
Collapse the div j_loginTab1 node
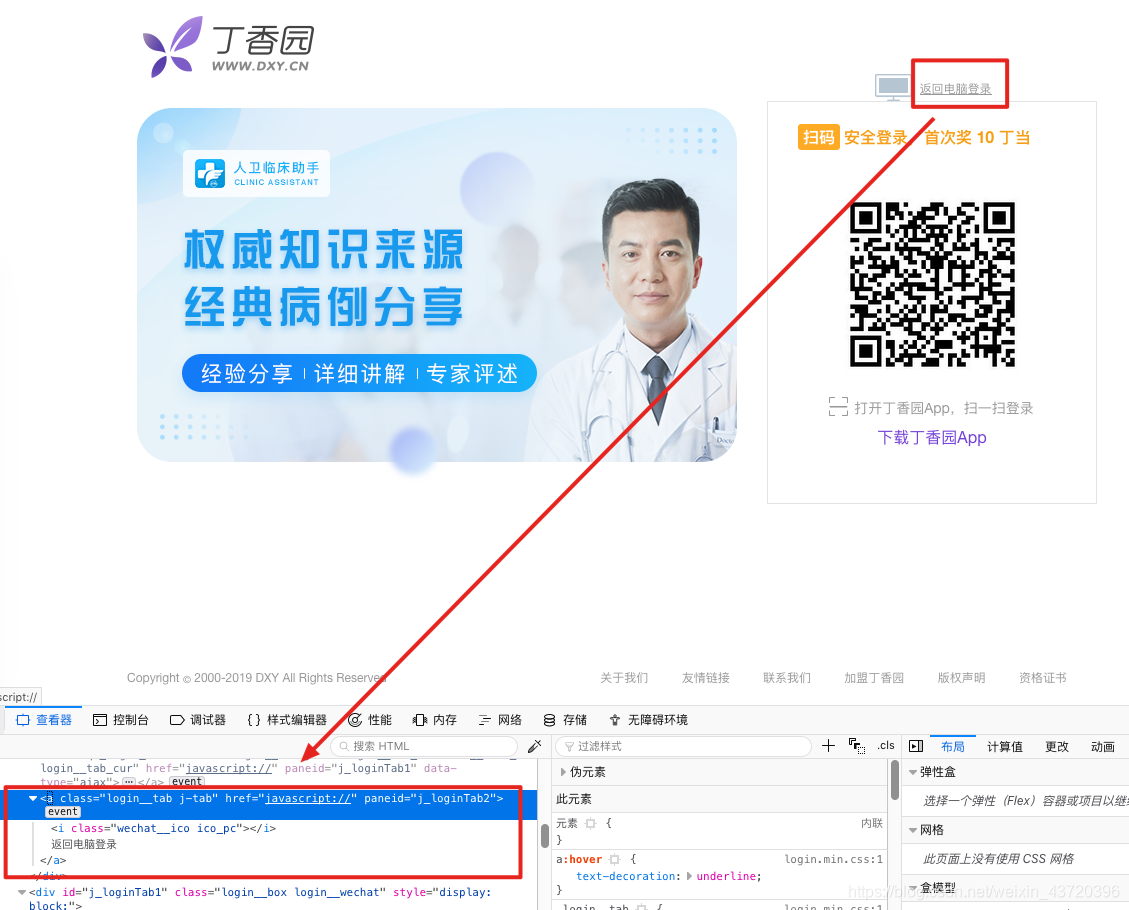[x=21, y=892]
